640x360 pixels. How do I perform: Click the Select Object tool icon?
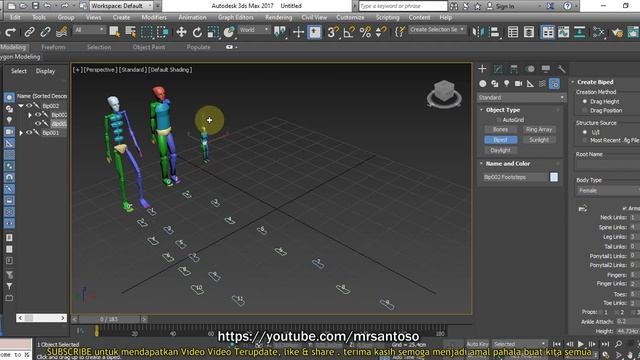tap(115, 32)
